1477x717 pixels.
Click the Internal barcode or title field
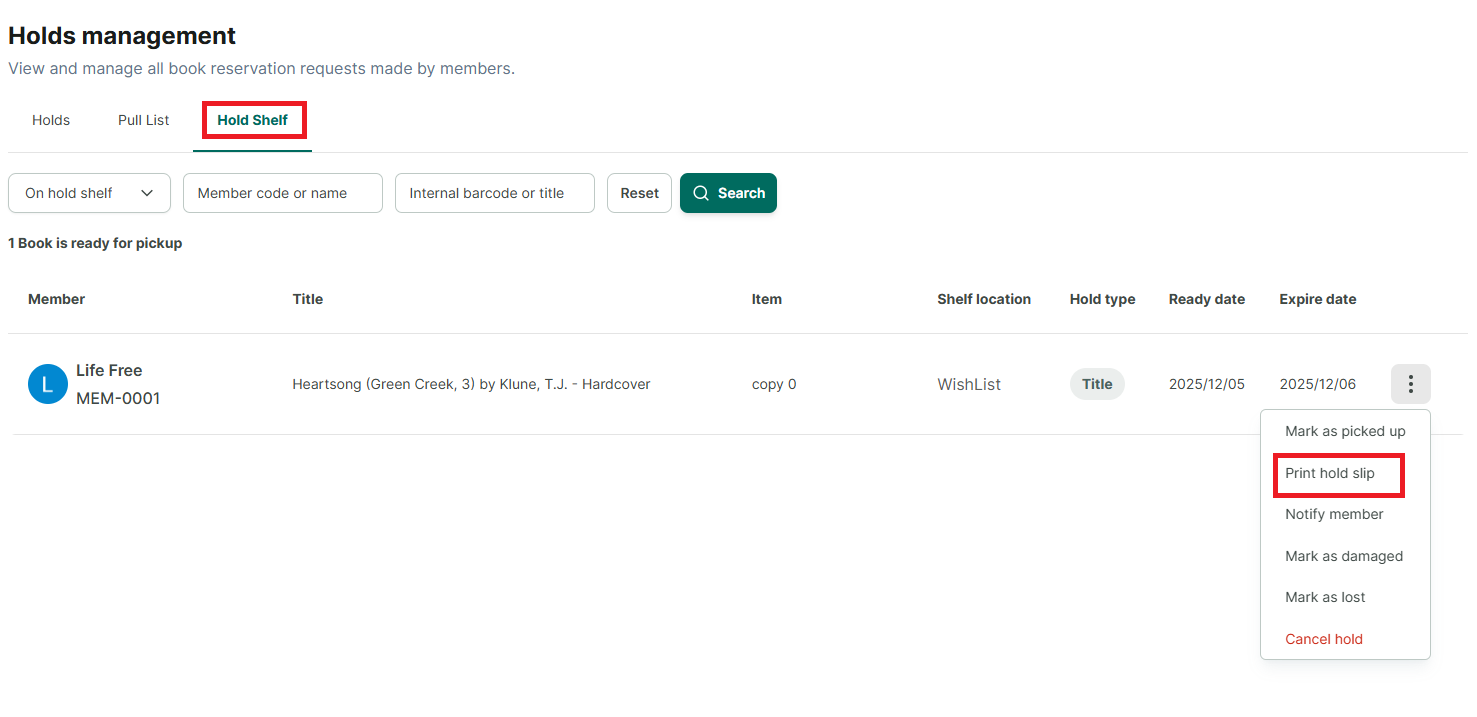point(495,193)
